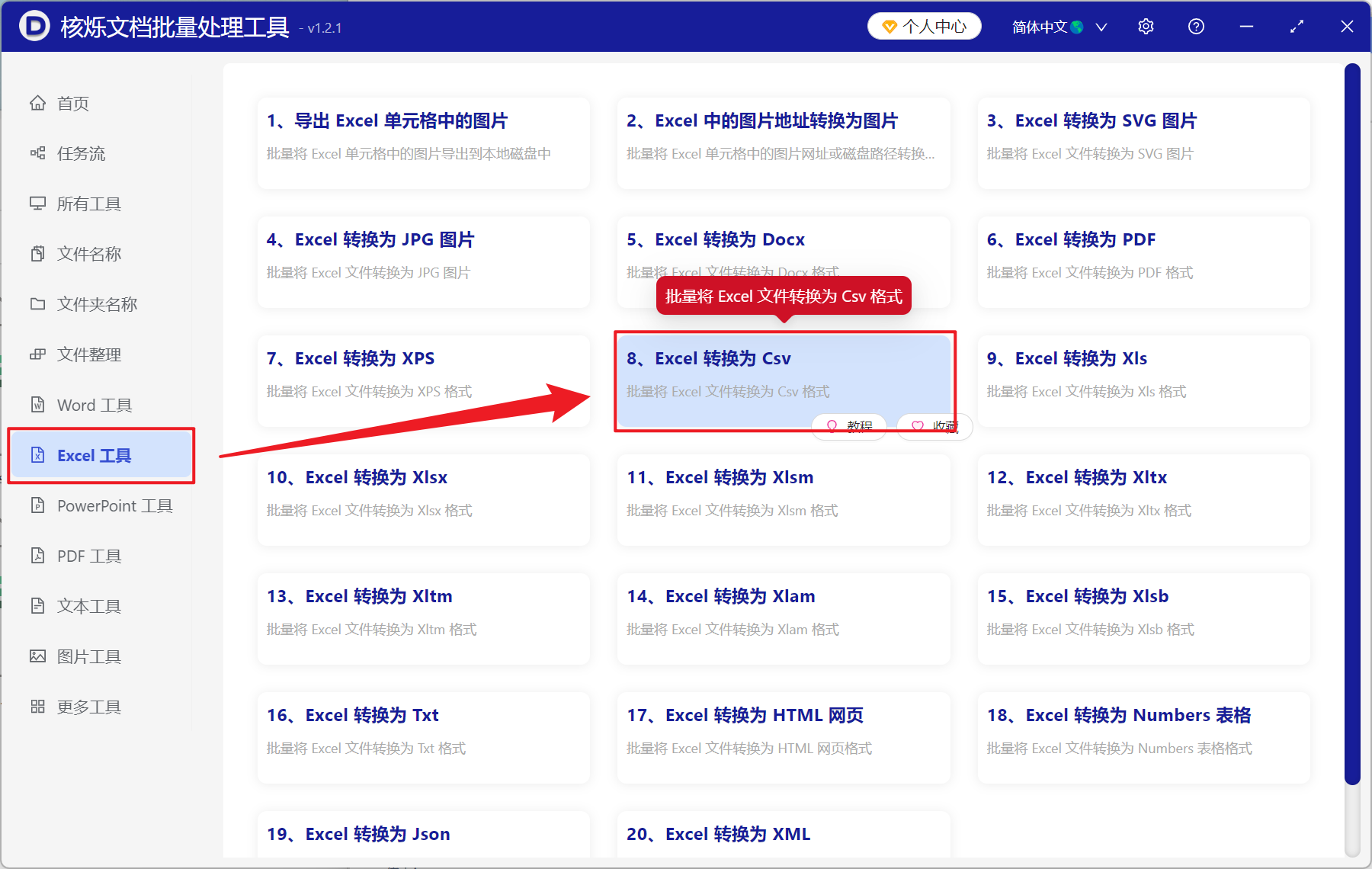
Task: Select the 文件名称 sidebar icon
Action: click(x=38, y=254)
